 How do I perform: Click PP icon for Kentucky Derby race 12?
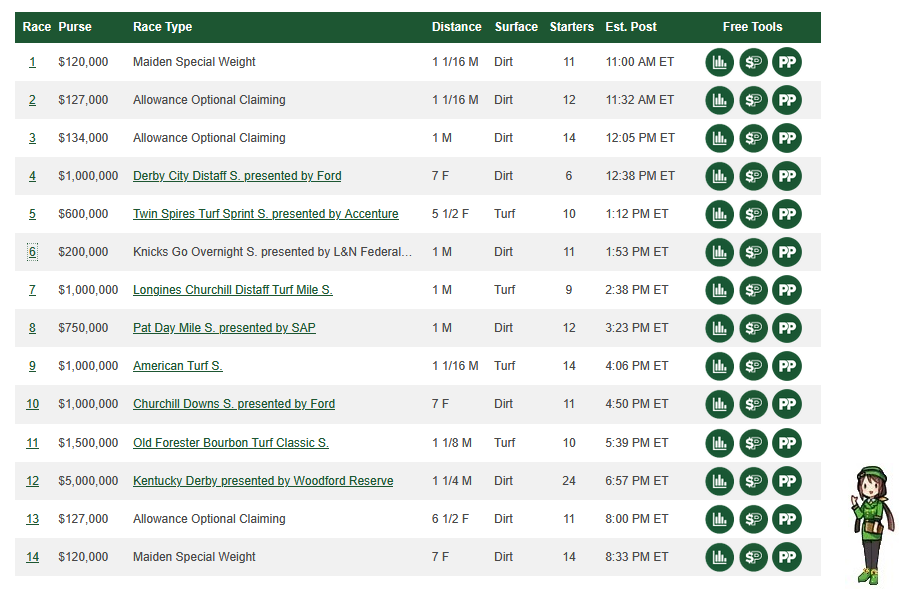pos(787,481)
